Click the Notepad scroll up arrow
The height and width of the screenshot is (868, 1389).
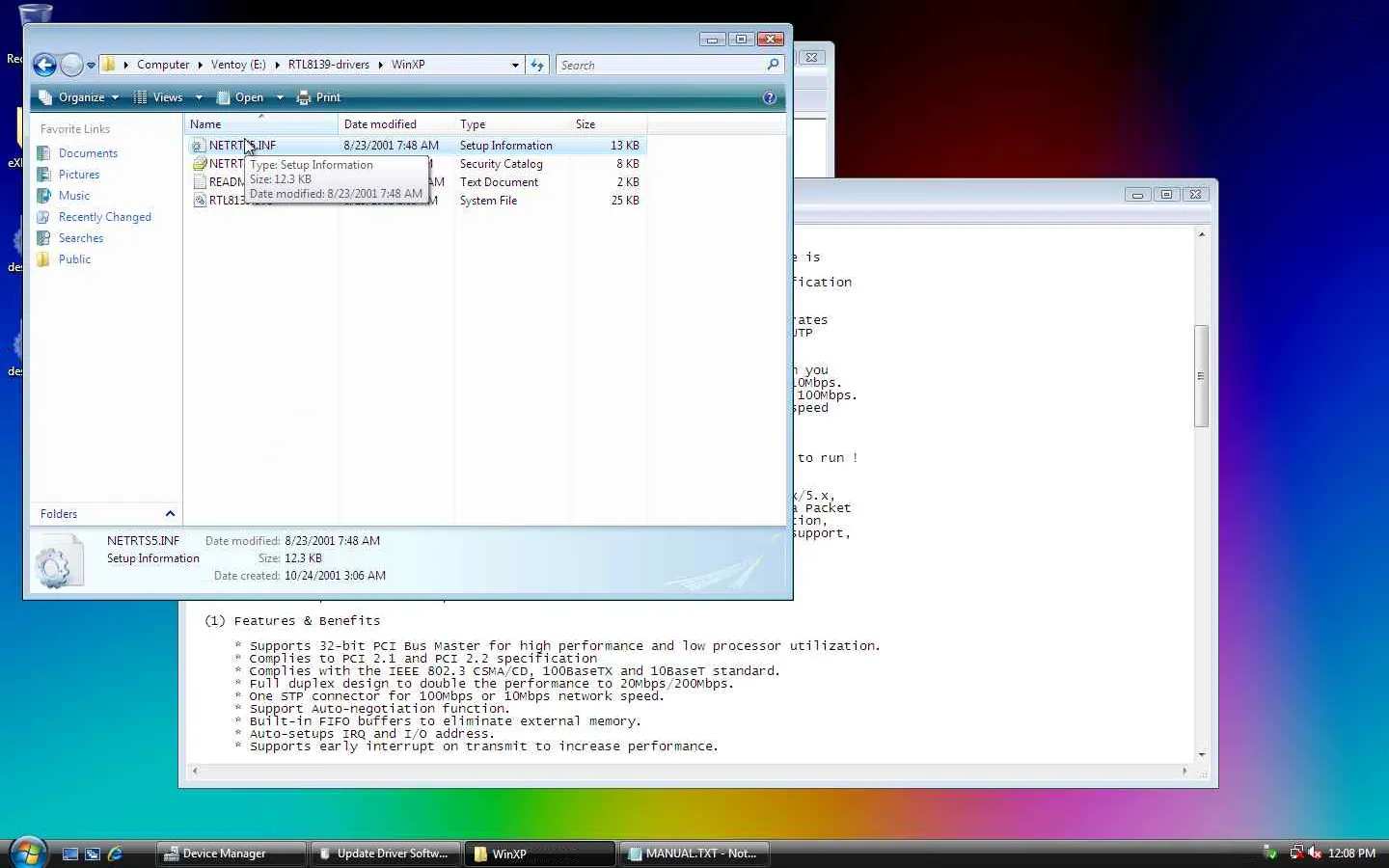(1201, 234)
